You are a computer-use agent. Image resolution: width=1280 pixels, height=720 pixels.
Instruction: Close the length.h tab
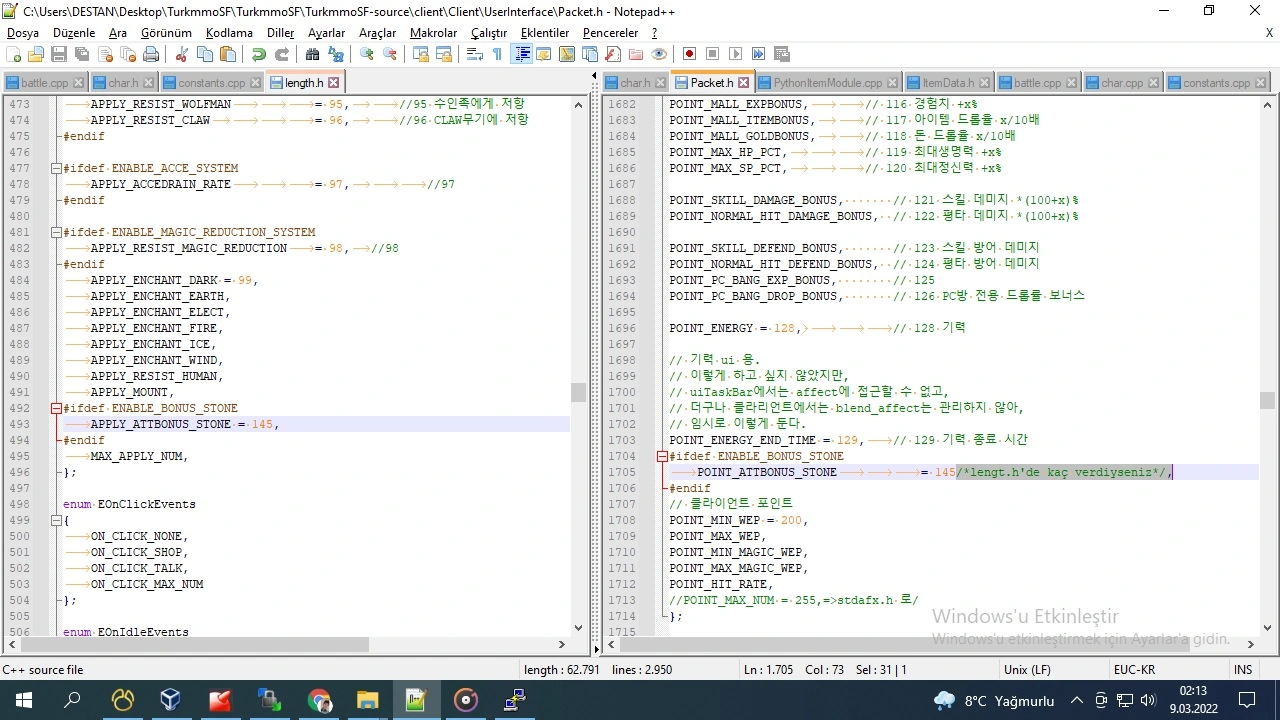(334, 83)
